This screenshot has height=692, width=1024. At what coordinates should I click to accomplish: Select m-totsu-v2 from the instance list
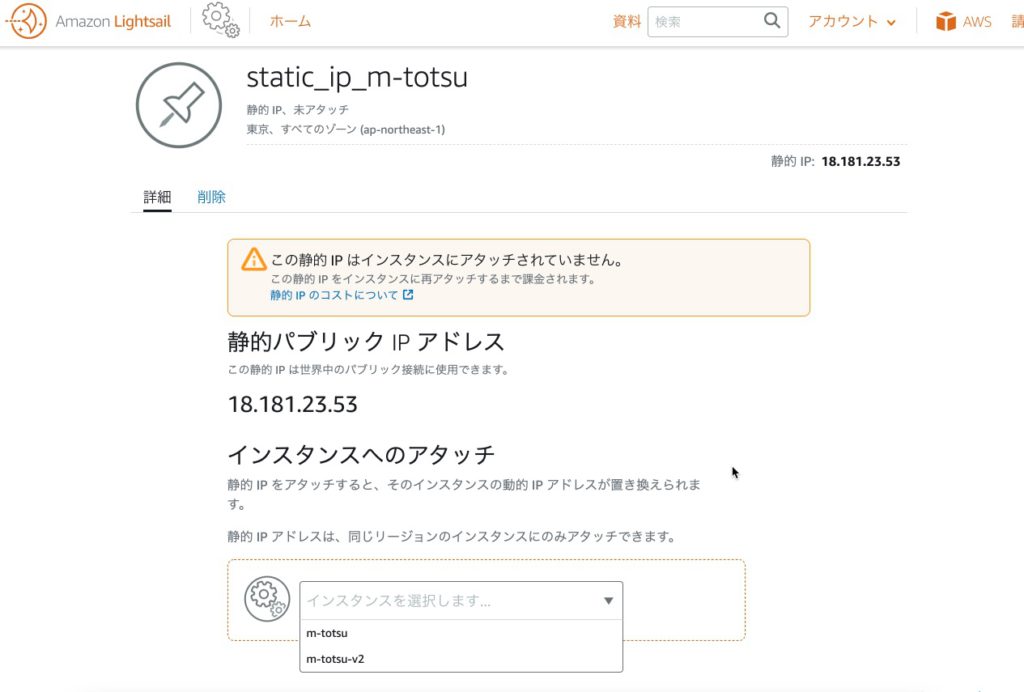(335, 659)
